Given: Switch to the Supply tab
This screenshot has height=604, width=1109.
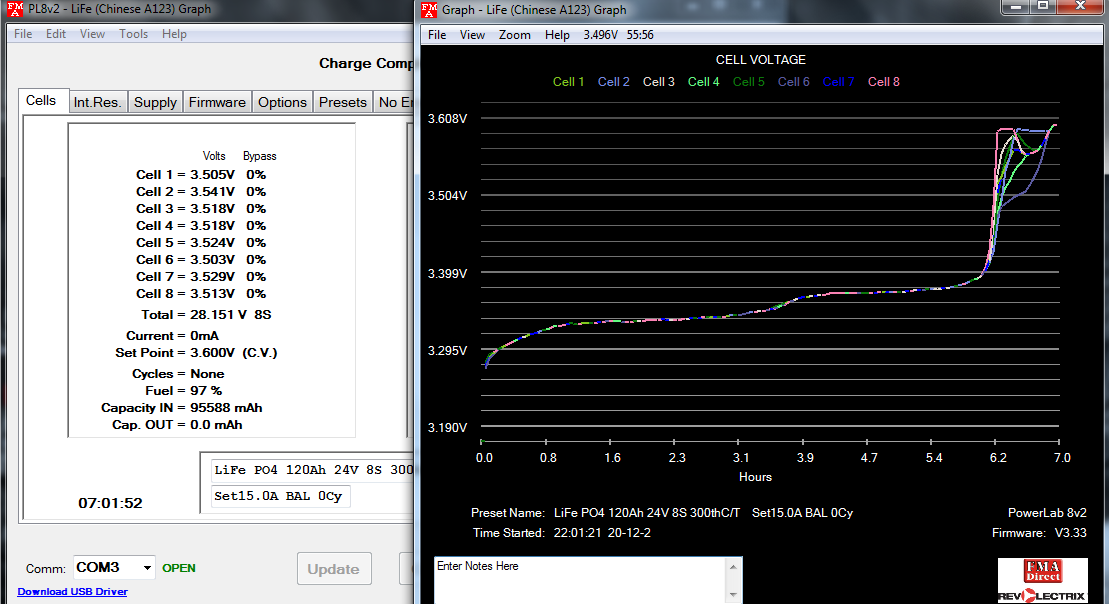Looking at the screenshot, I should 155,102.
